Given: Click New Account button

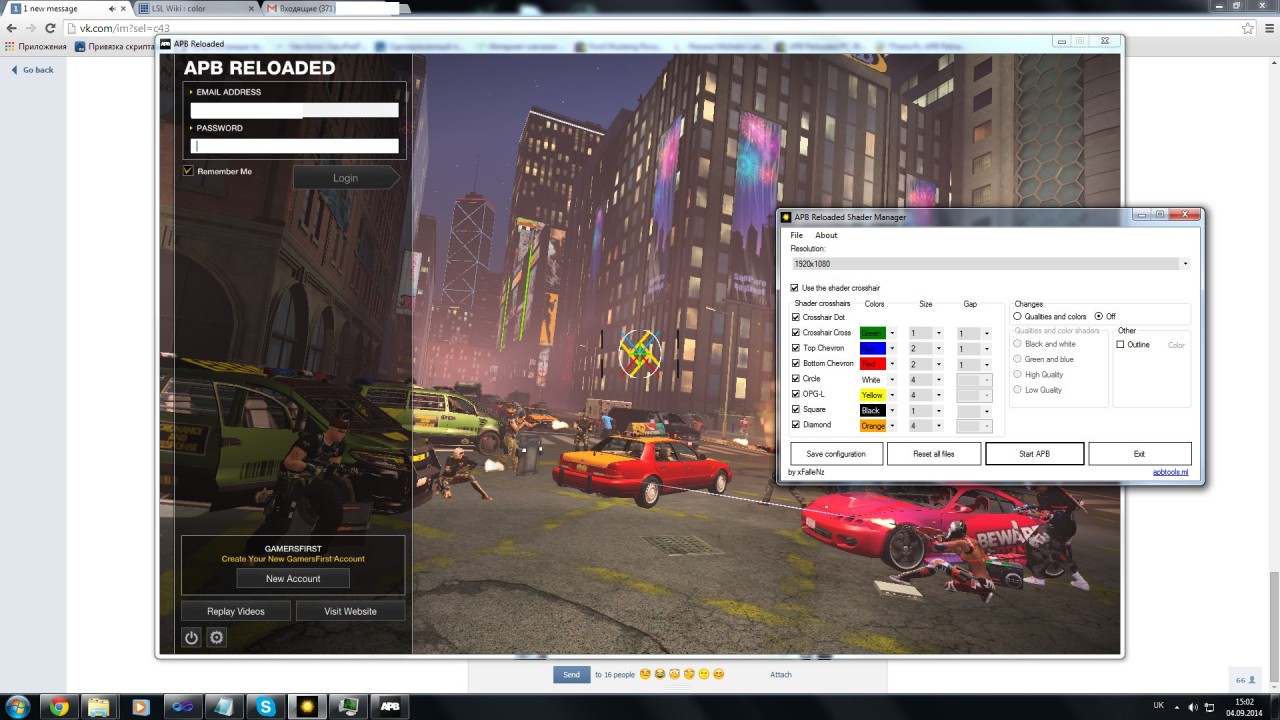Looking at the screenshot, I should click(293, 578).
